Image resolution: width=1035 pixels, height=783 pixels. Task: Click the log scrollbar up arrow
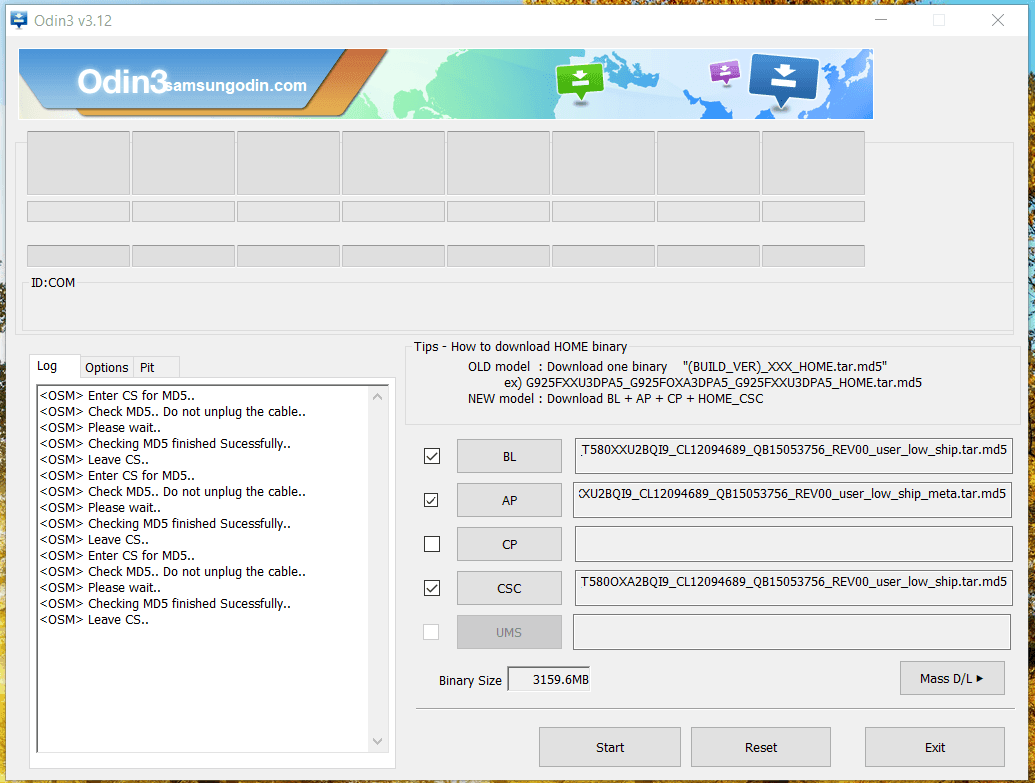(378, 397)
